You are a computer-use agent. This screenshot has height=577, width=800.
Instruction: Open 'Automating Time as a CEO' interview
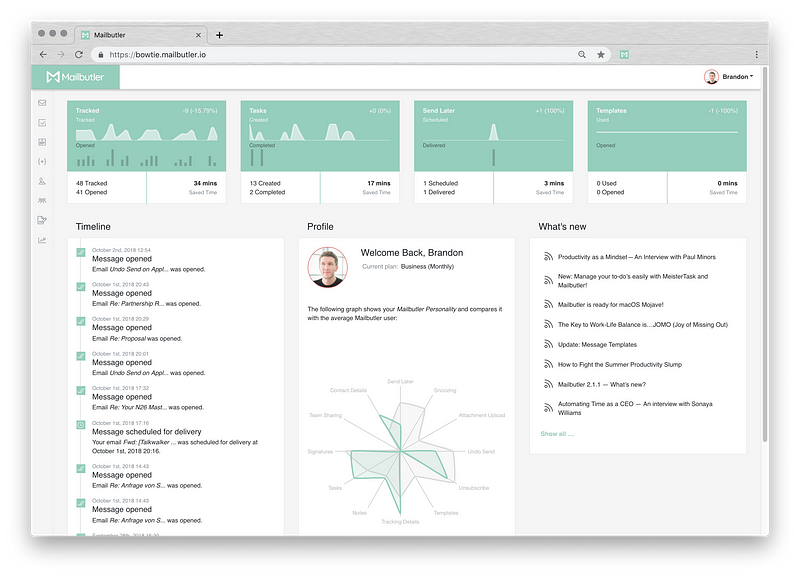coord(635,408)
